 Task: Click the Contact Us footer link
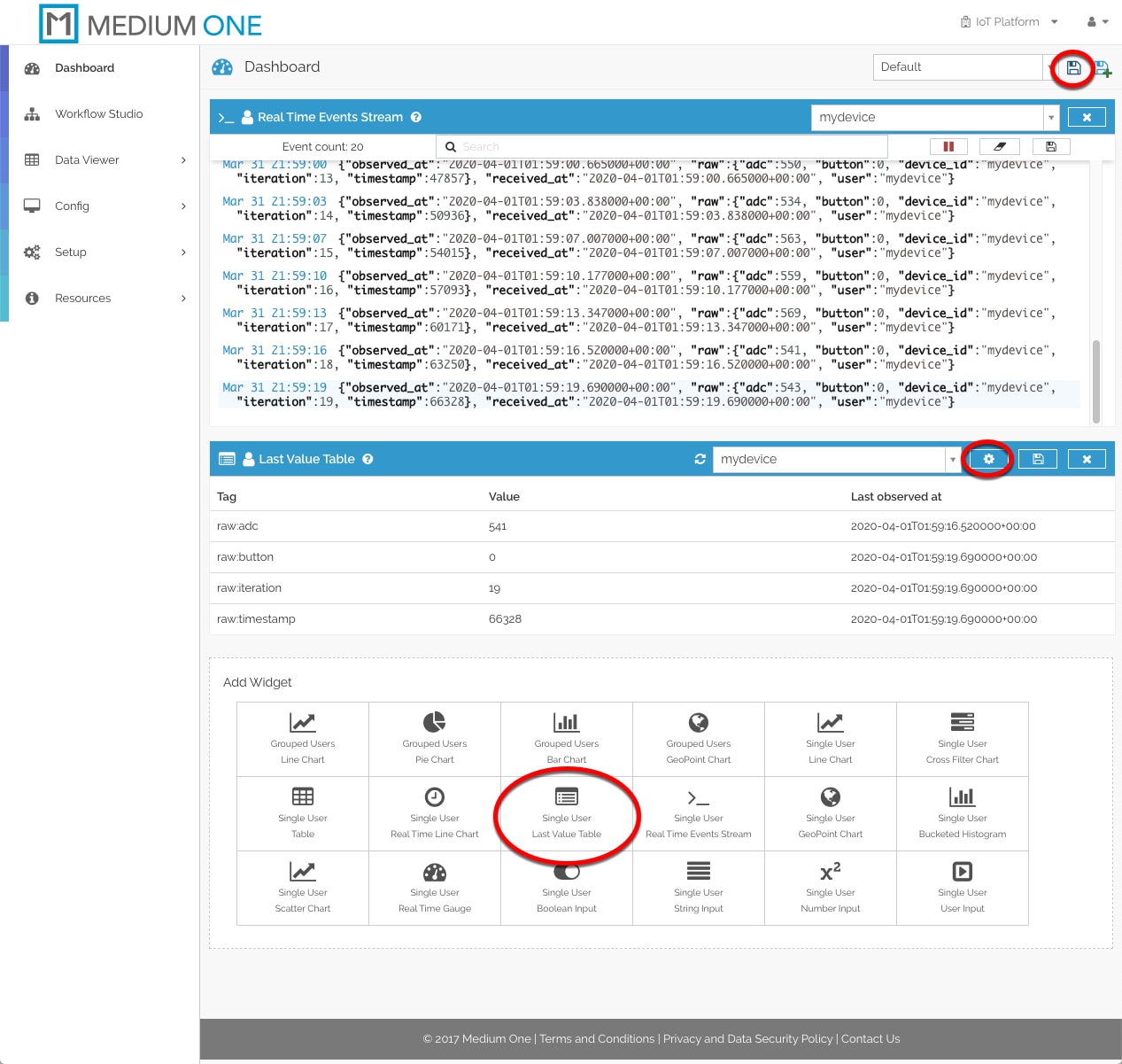pyautogui.click(x=870, y=1039)
